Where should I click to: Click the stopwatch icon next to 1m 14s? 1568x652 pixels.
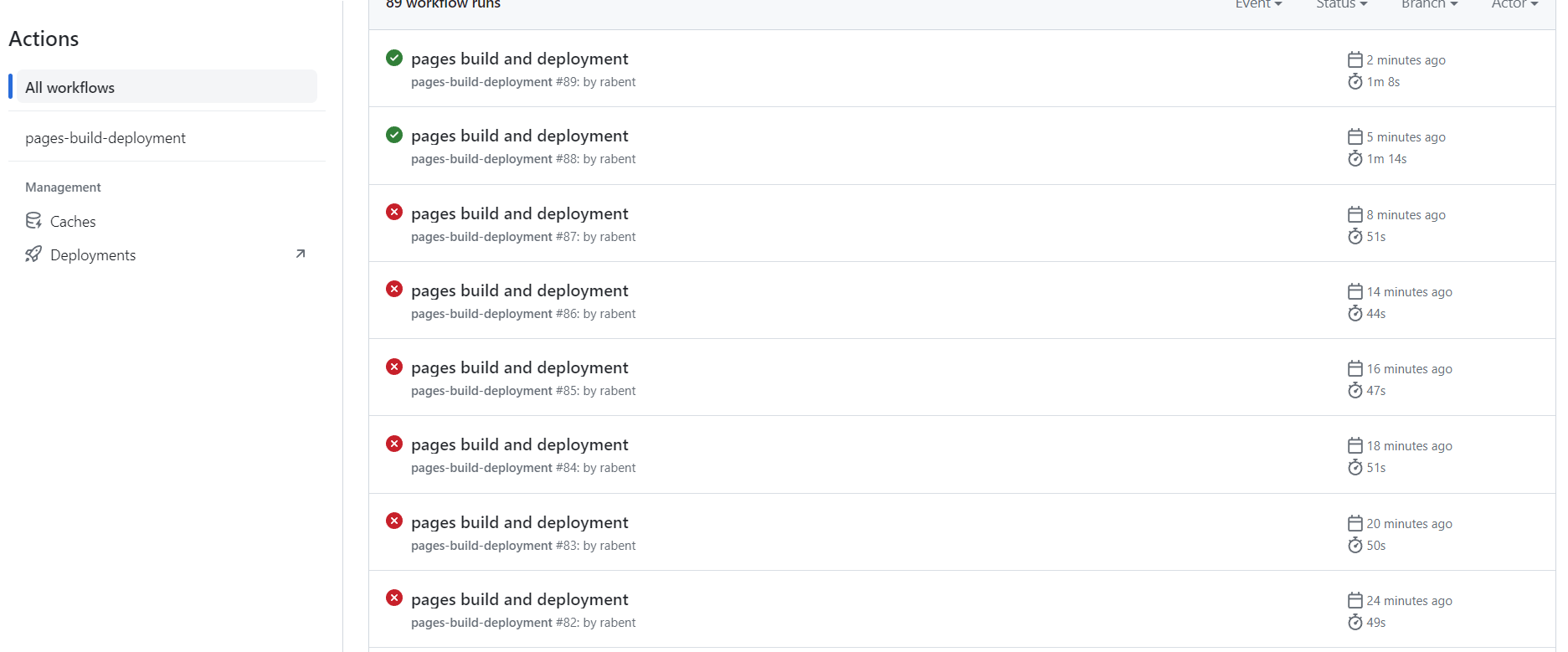click(1355, 158)
